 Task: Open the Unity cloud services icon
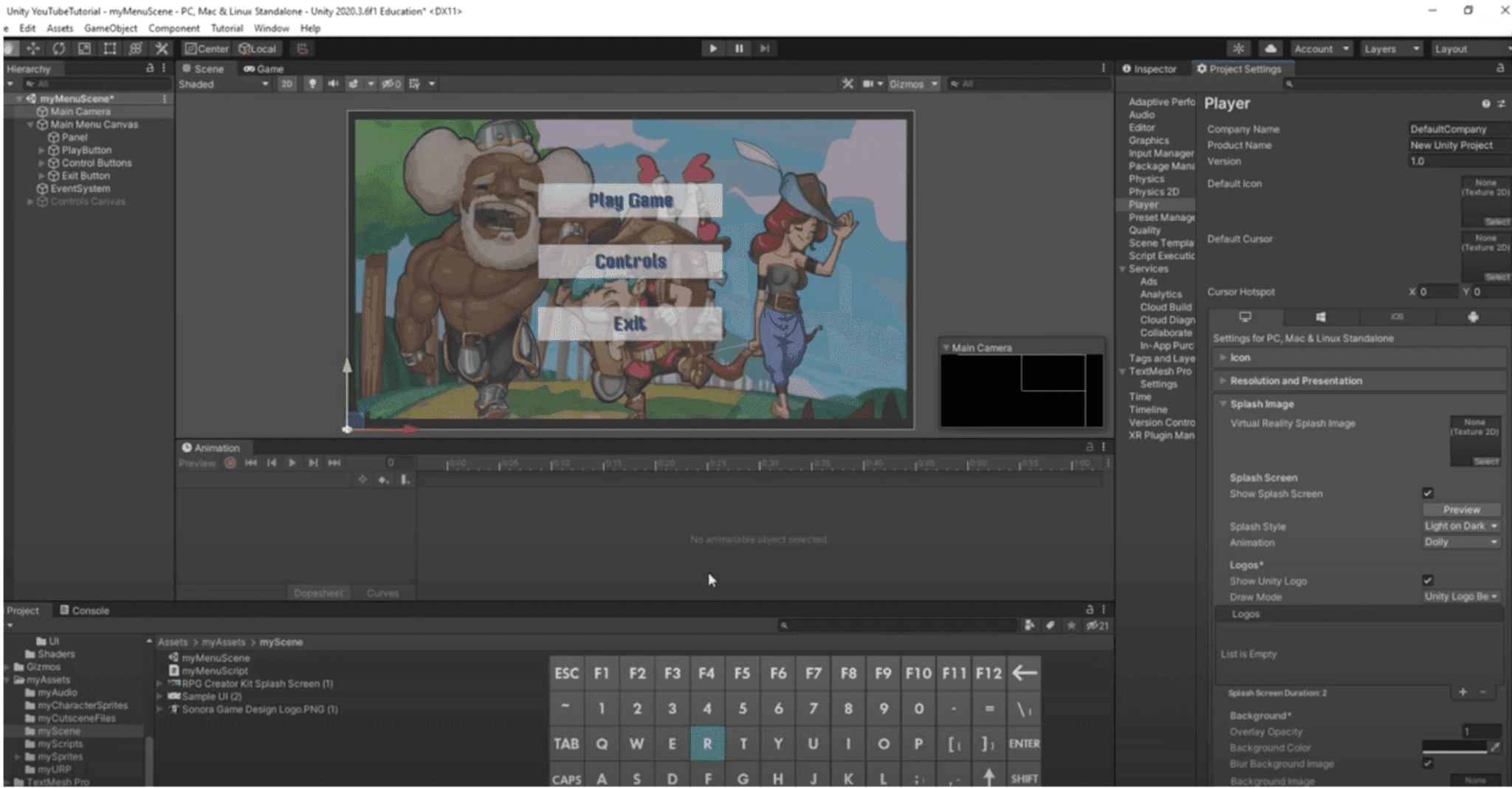tap(1271, 48)
